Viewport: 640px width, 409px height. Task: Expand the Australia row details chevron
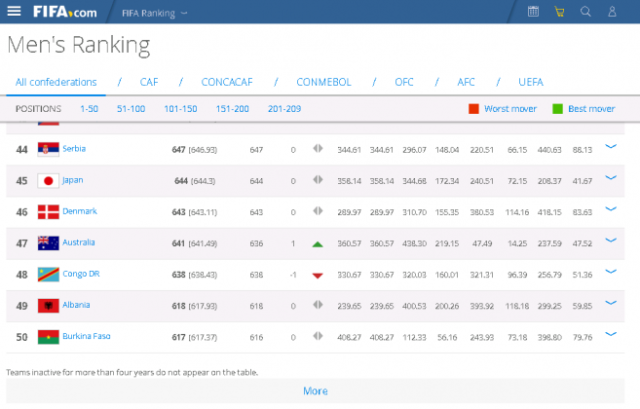(x=611, y=242)
